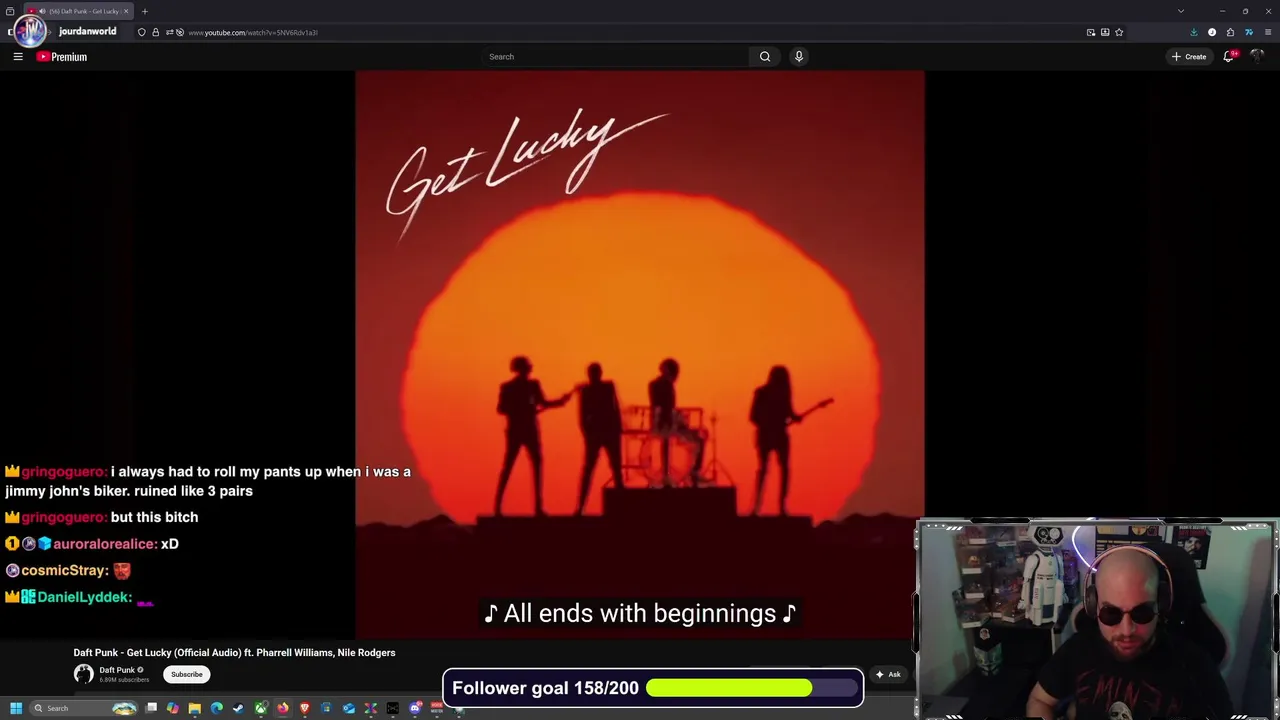Click the video title text under player

point(234,653)
